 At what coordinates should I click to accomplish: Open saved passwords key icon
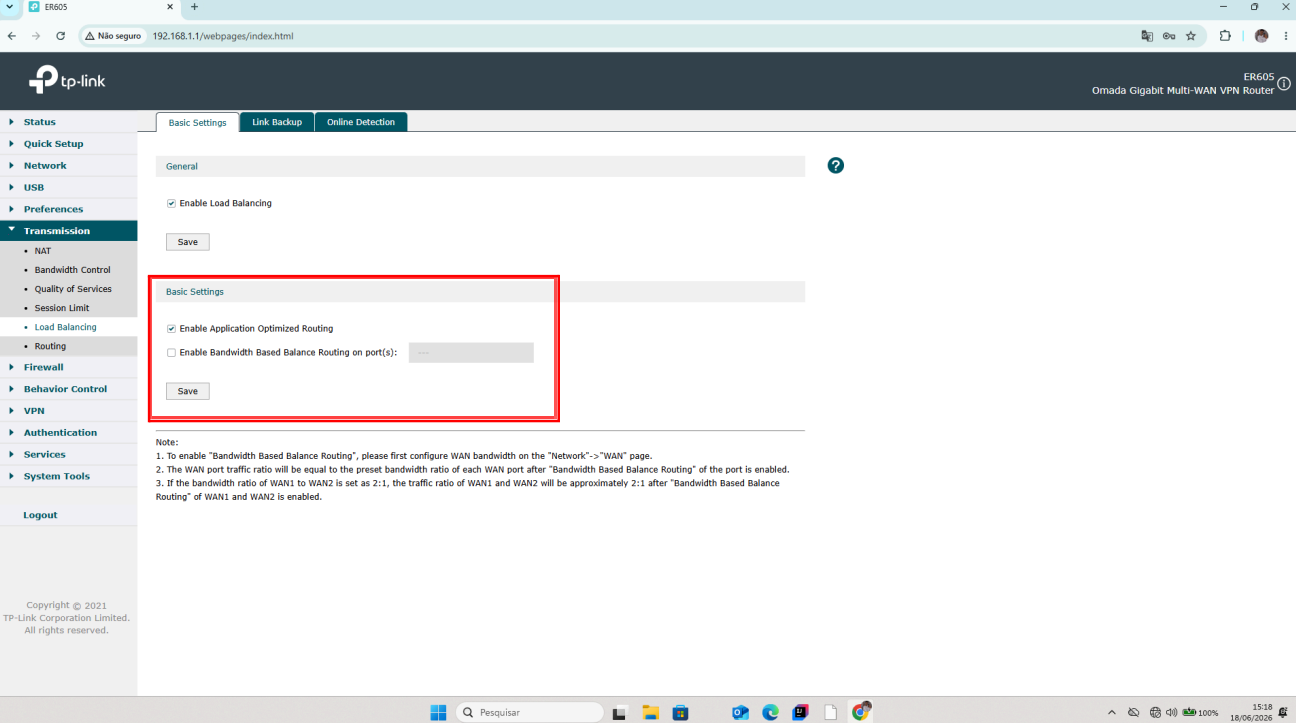(1169, 36)
